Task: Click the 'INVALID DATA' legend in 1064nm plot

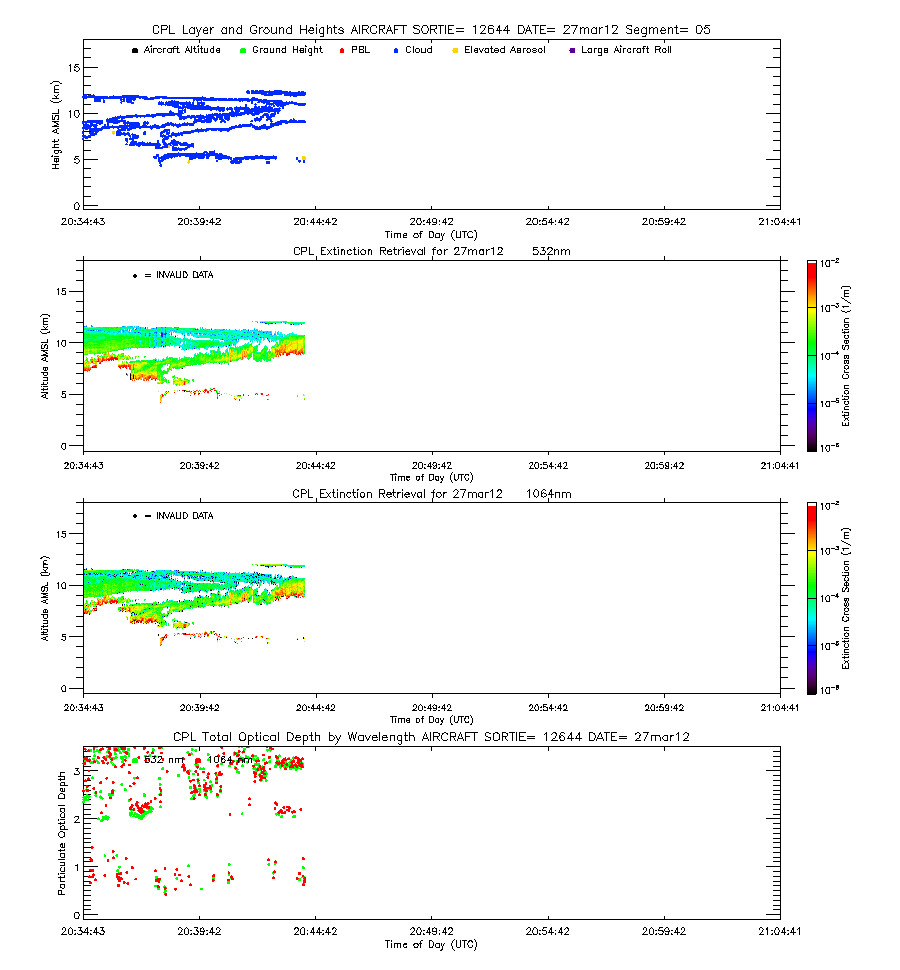Action: tap(173, 516)
